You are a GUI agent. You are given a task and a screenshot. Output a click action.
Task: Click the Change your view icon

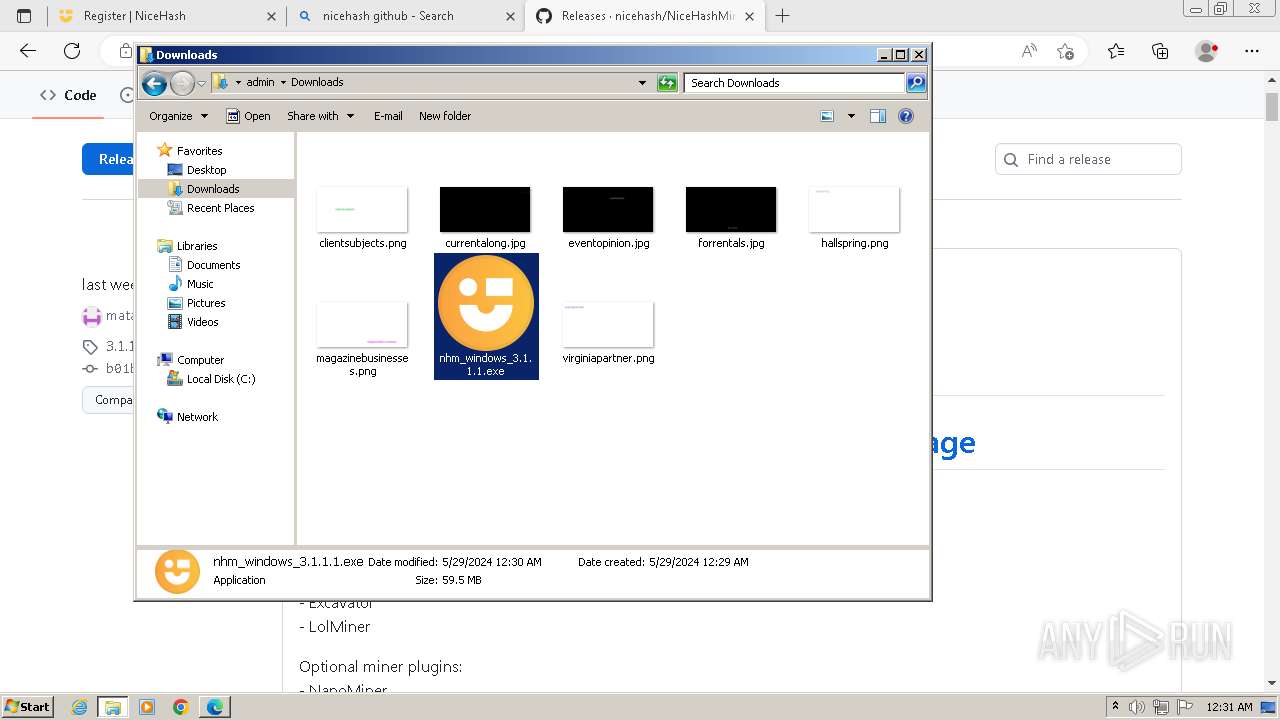[827, 116]
